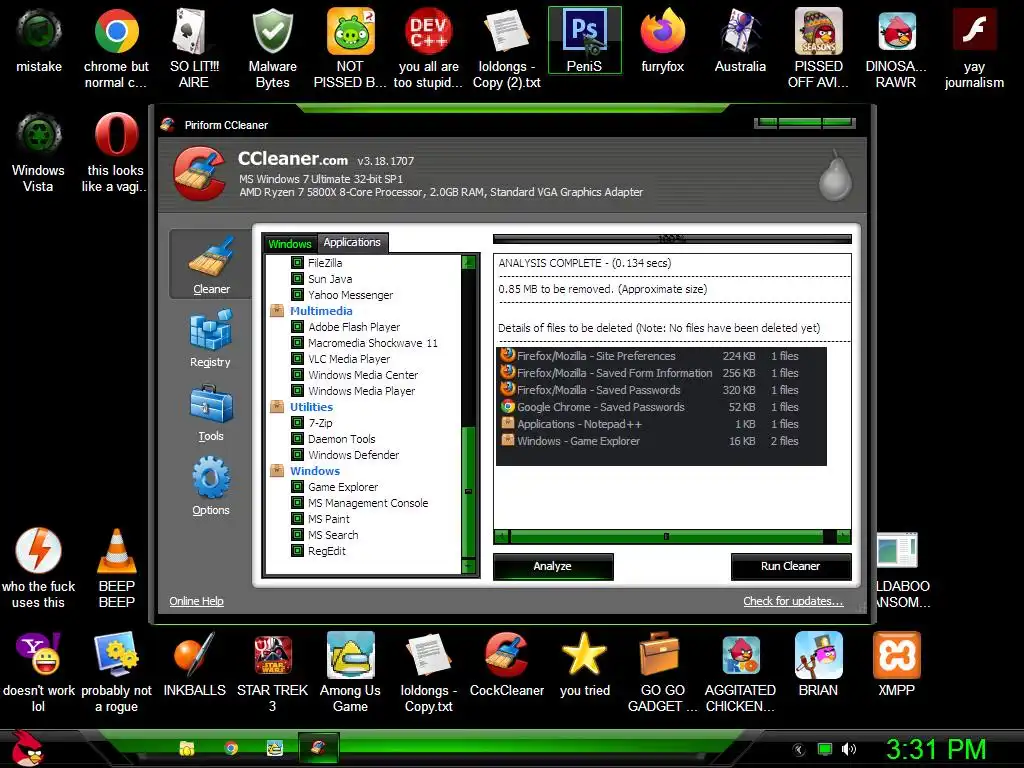Select the 'Firefox/Mozilla - Site Preferences' result row
1024x768 pixels.
point(661,356)
